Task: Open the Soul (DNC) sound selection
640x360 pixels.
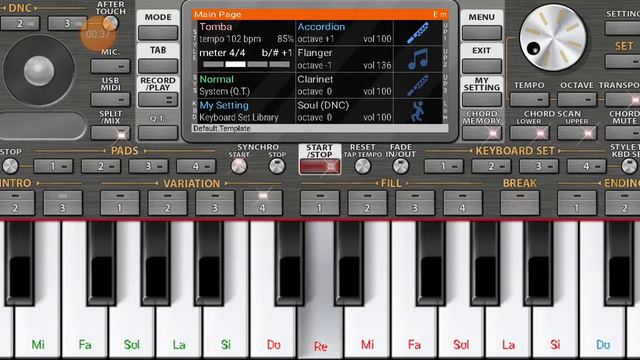Action: tap(344, 111)
